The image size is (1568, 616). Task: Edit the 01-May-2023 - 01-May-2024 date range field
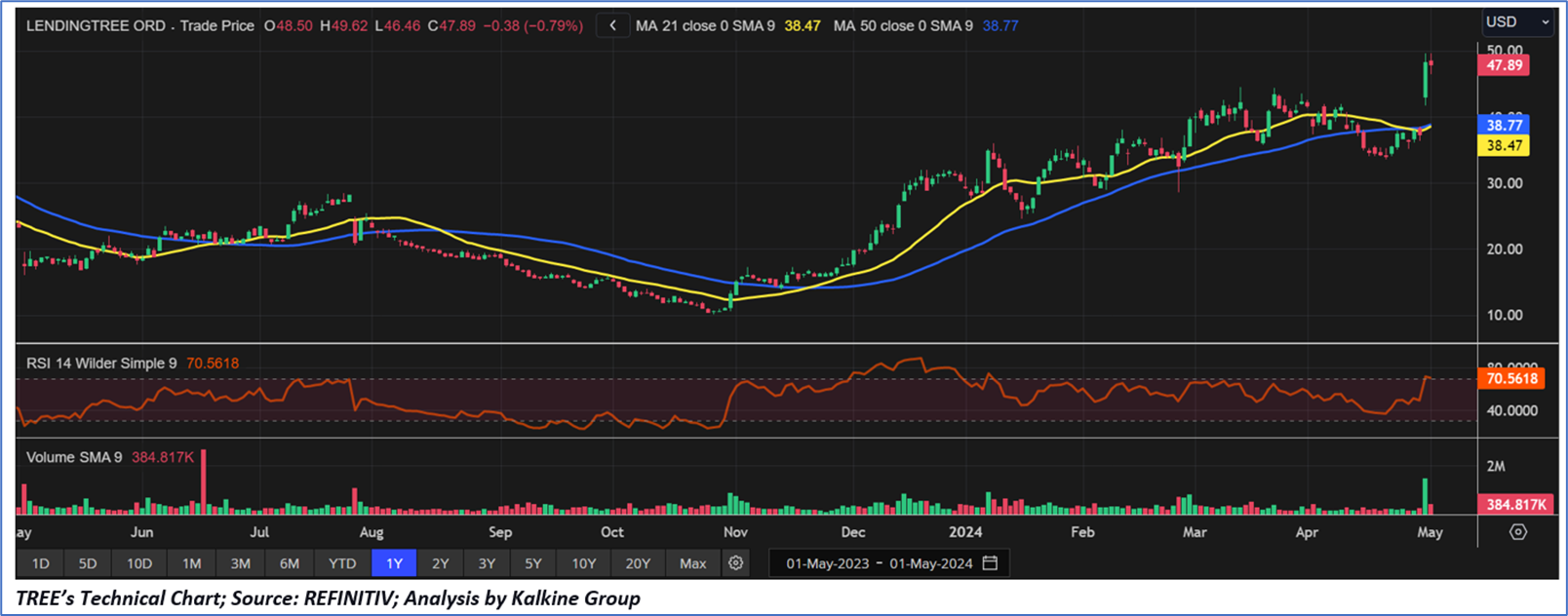tap(891, 563)
